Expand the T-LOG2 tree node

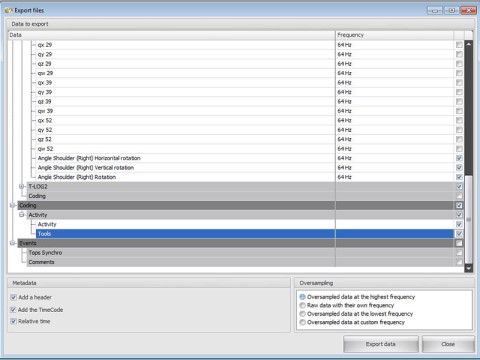(22, 187)
